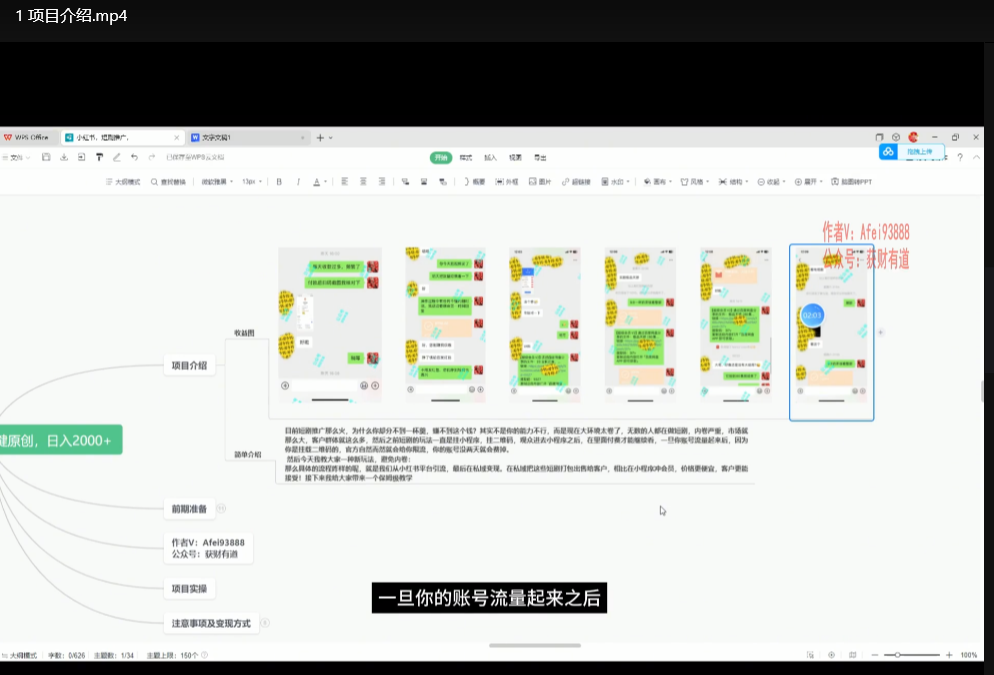The width and height of the screenshot is (994, 675).
Task: Select the 开始 ribbon tab
Action: click(x=441, y=157)
